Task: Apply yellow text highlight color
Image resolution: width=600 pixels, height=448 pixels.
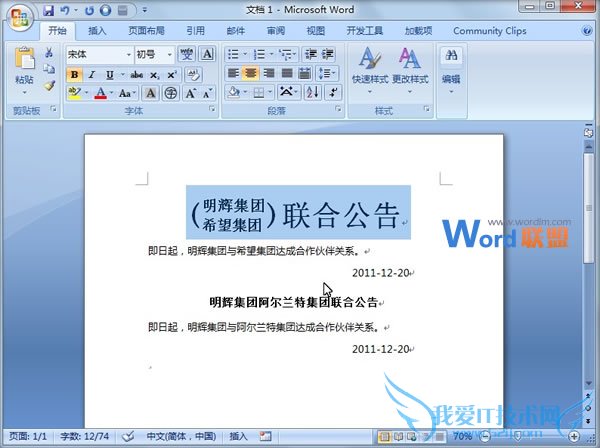Action: [75, 93]
